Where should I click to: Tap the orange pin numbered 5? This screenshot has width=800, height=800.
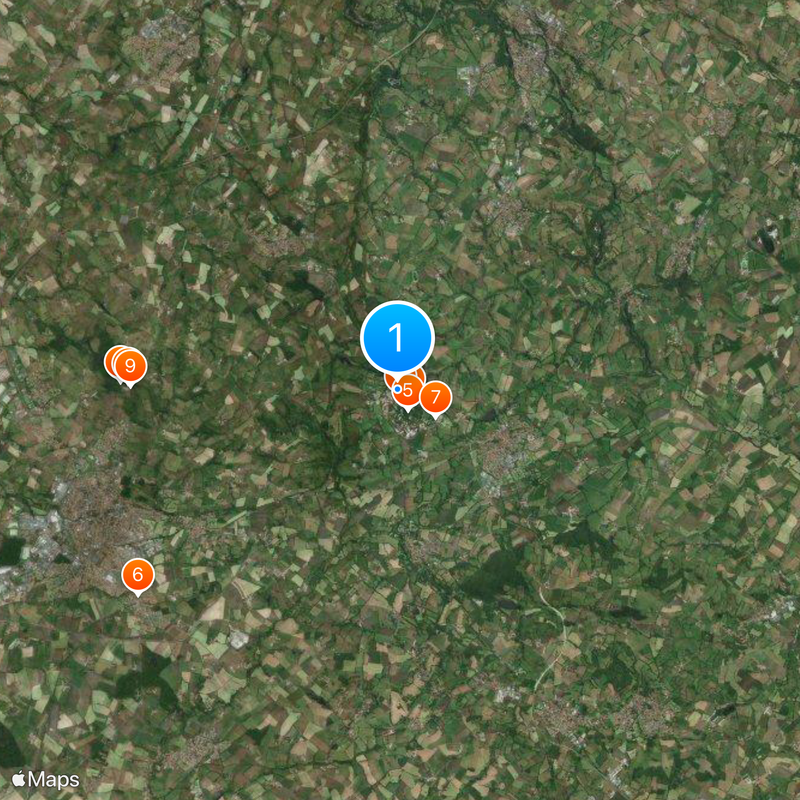408,392
